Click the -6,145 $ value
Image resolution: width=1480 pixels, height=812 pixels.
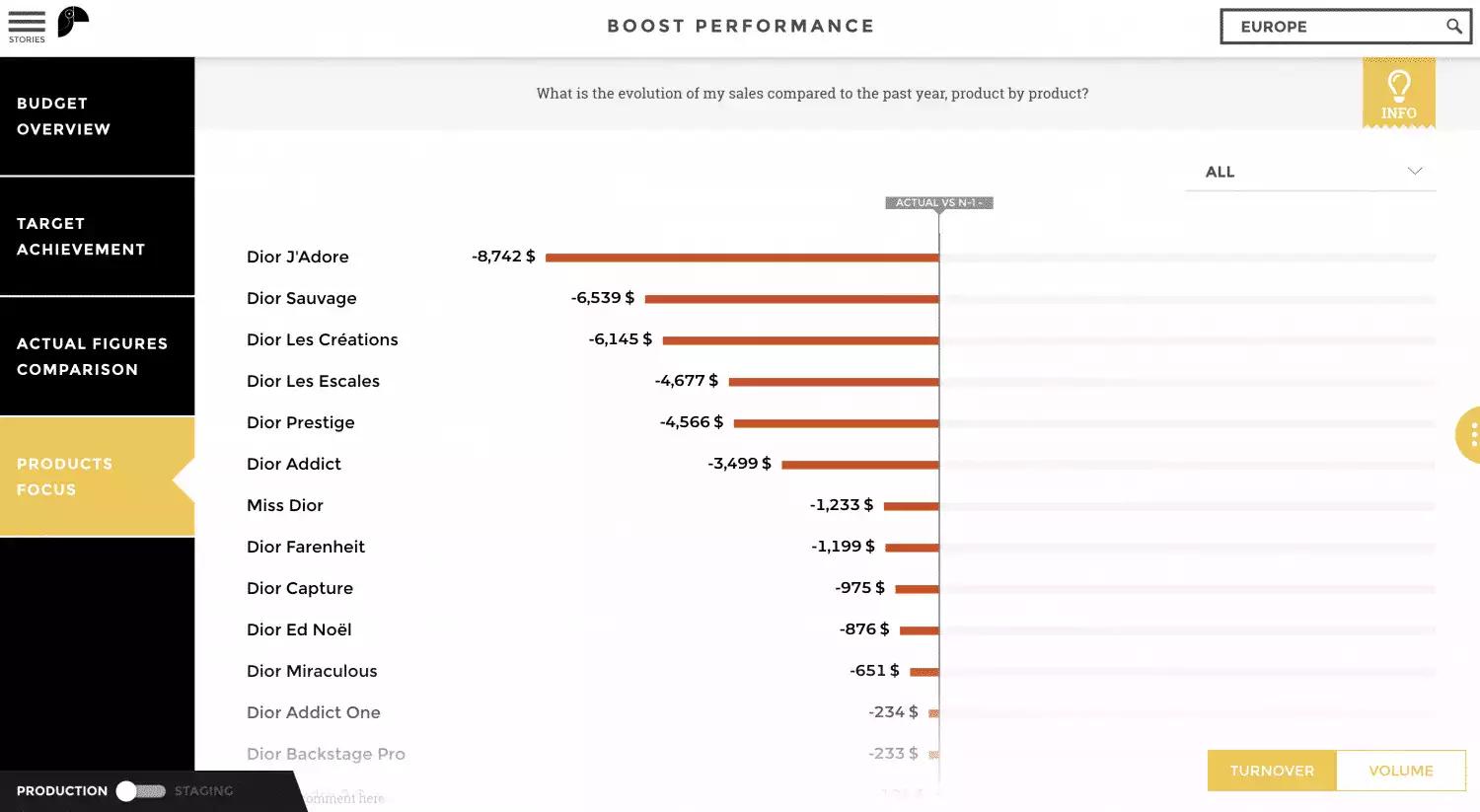click(621, 339)
